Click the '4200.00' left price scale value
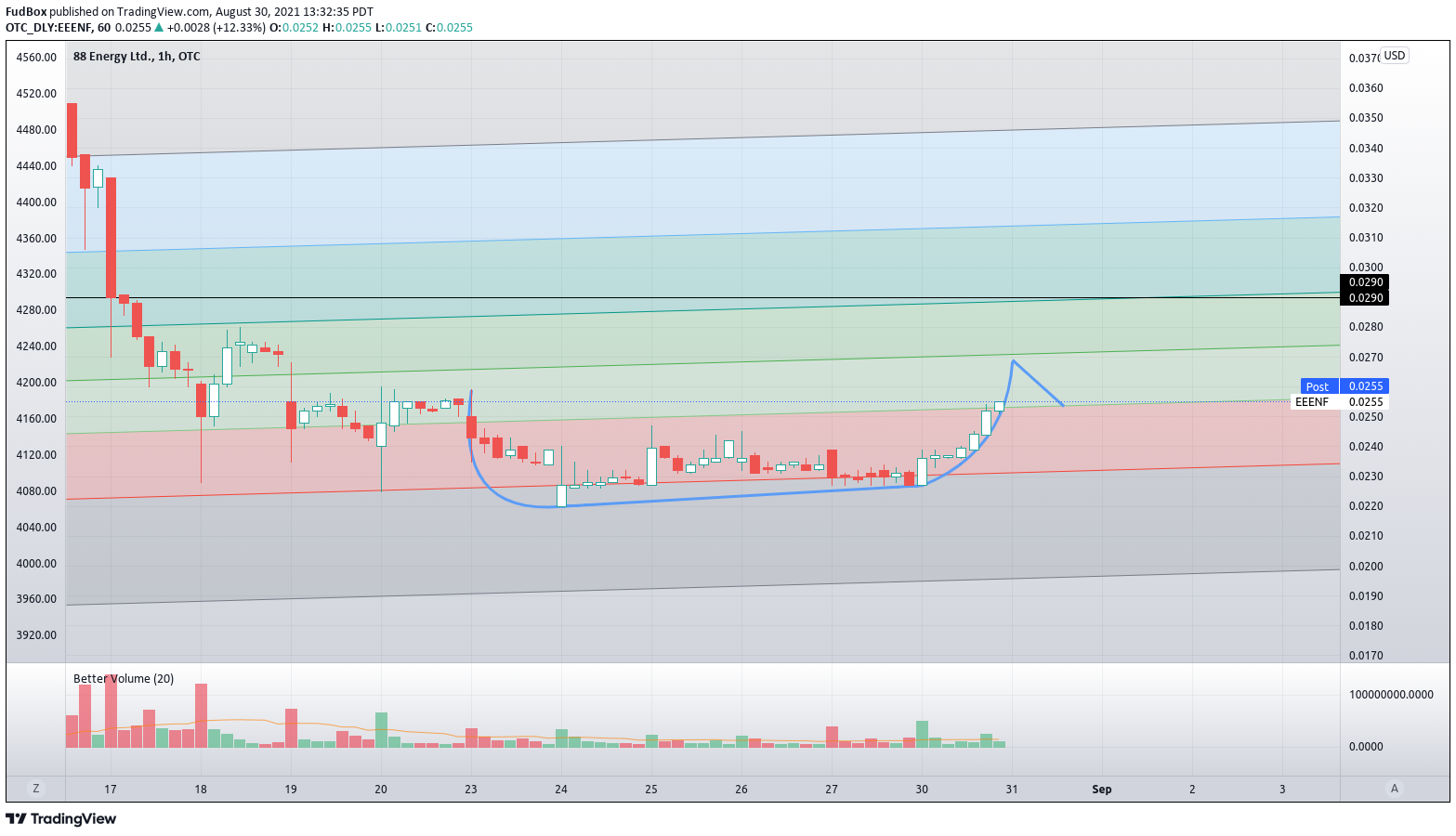The width and height of the screenshot is (1456, 836). 36,383
